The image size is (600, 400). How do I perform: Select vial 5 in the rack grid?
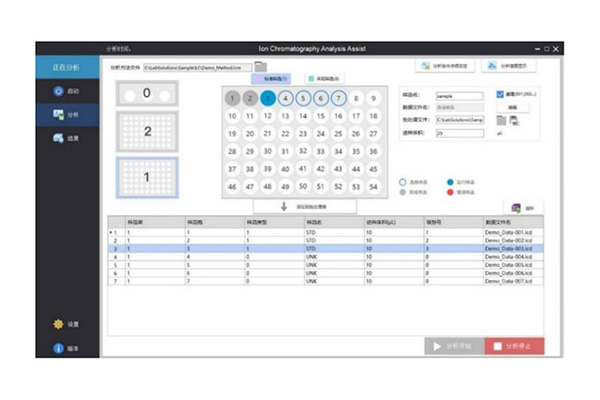click(303, 98)
